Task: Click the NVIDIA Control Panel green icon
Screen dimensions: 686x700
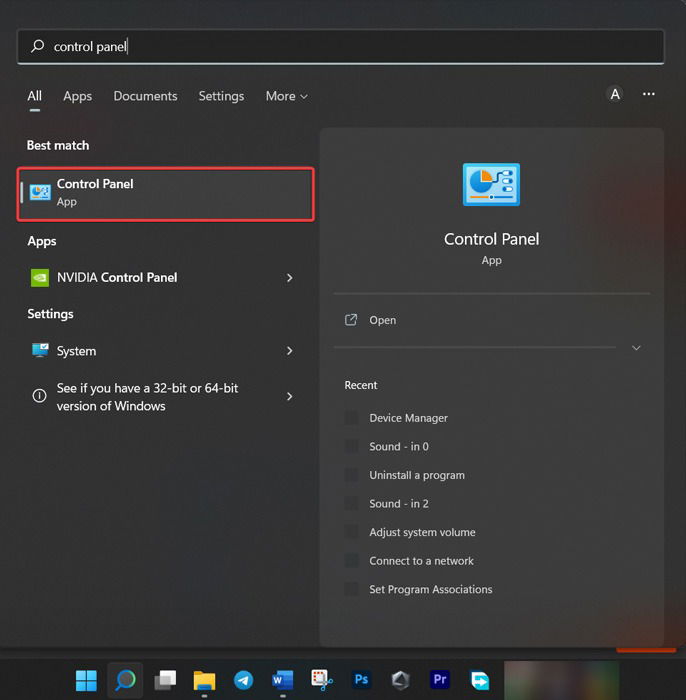Action: (x=40, y=278)
